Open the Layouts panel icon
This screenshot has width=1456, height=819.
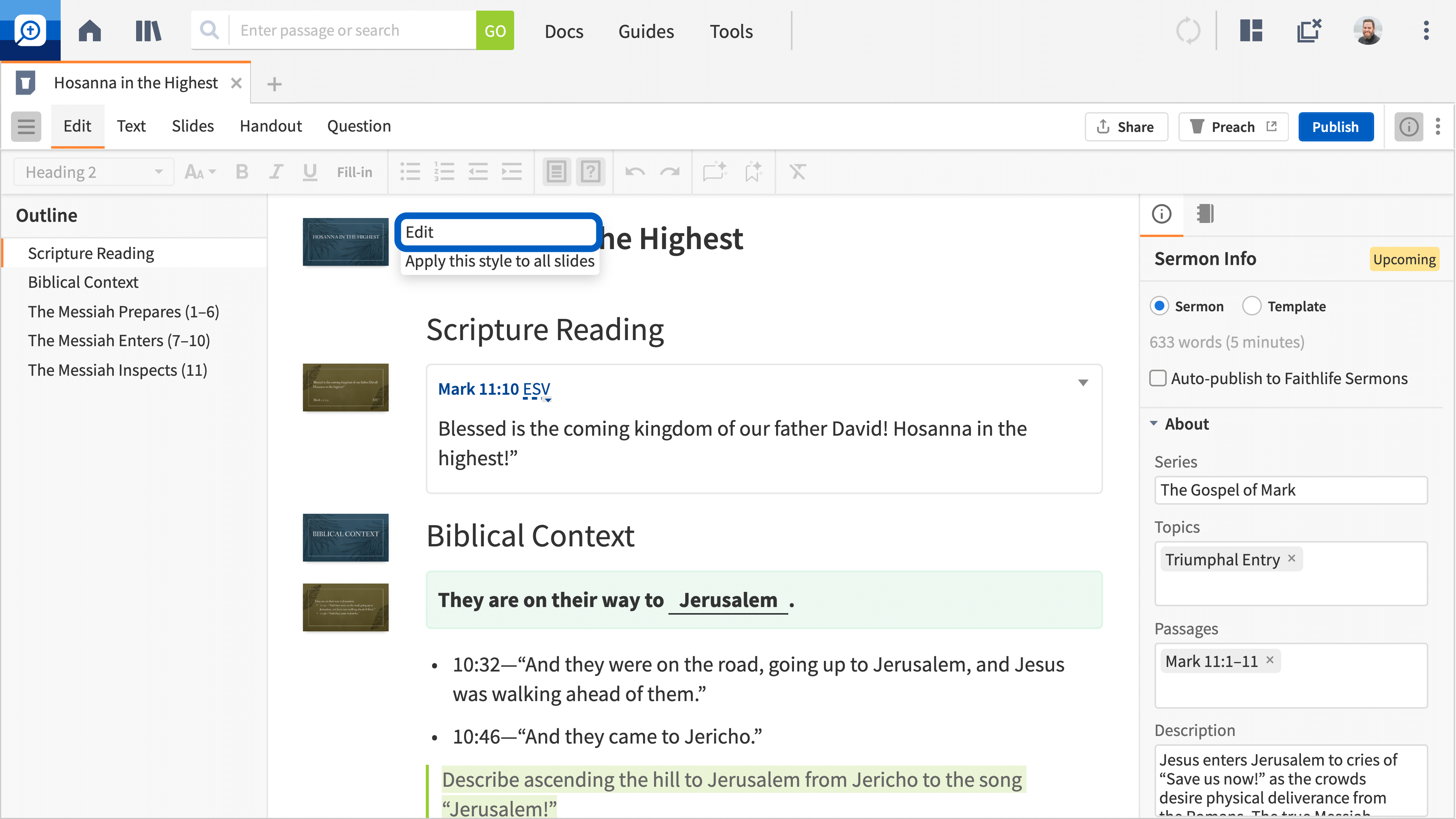pos(1251,30)
